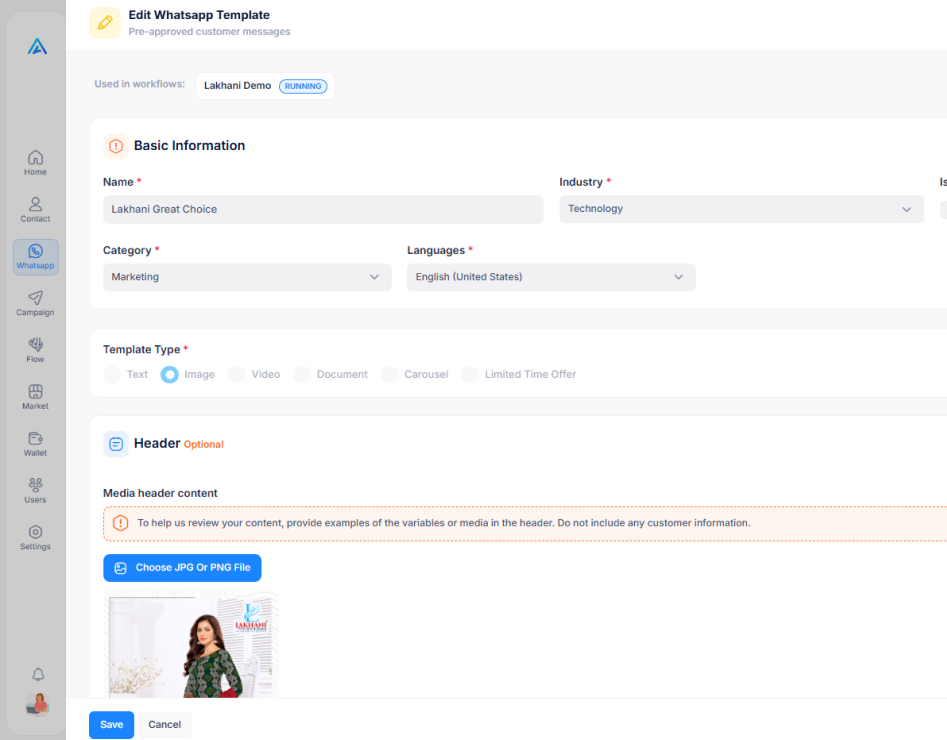Click Choose JPG Or PNG File
Viewport: 947px width, 740px height.
182,568
